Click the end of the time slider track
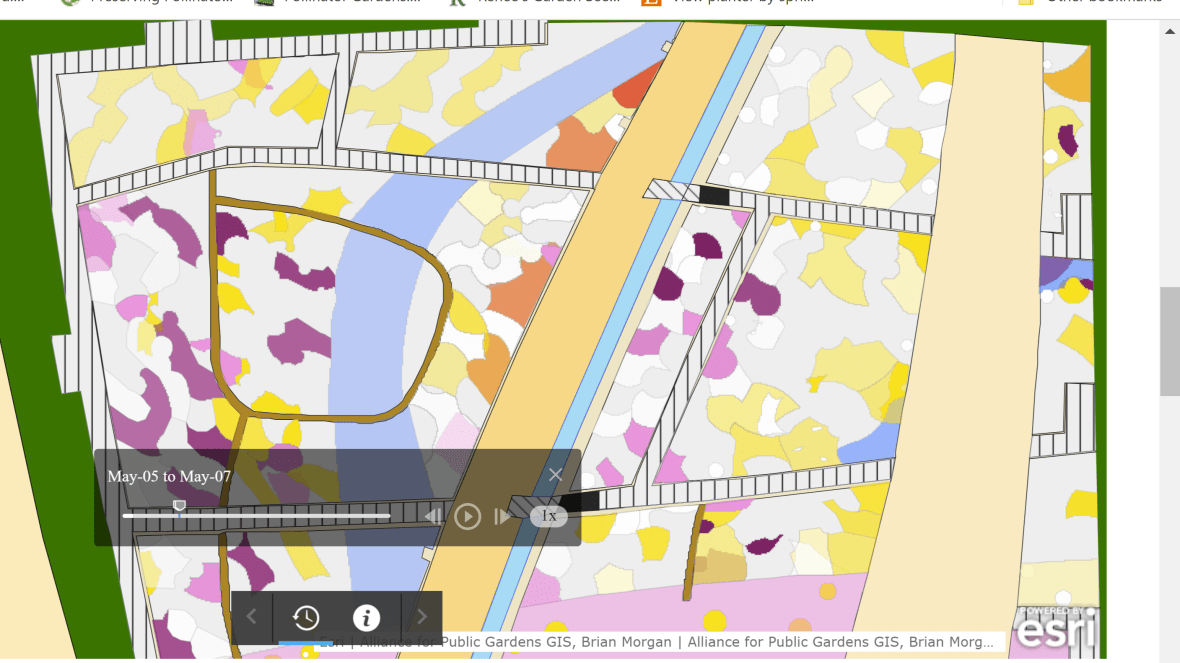Viewport: 1180px width, 663px height. (x=388, y=516)
